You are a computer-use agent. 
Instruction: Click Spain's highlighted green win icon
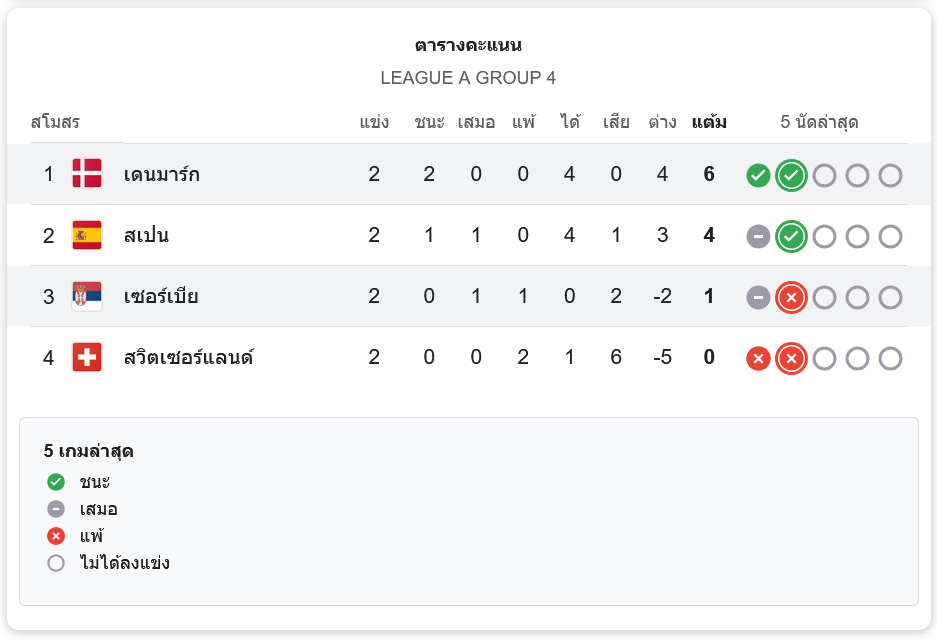click(791, 237)
